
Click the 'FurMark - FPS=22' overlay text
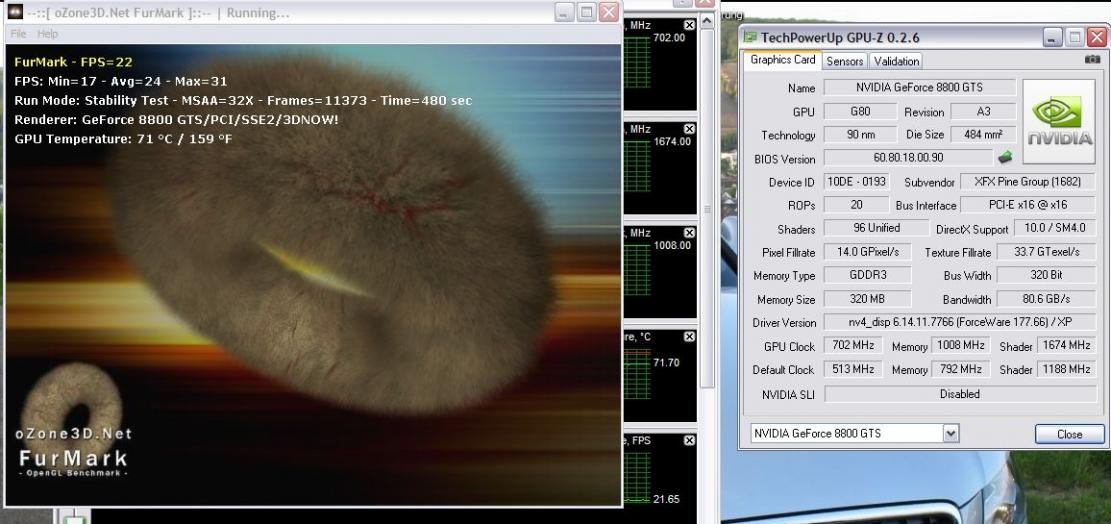click(73, 62)
